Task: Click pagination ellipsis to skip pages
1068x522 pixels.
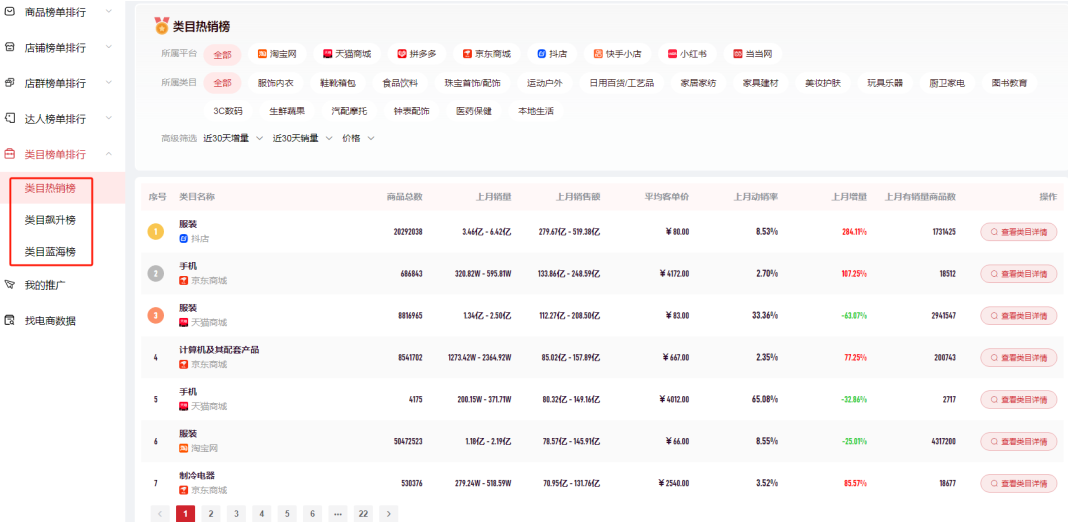Action: pos(337,514)
